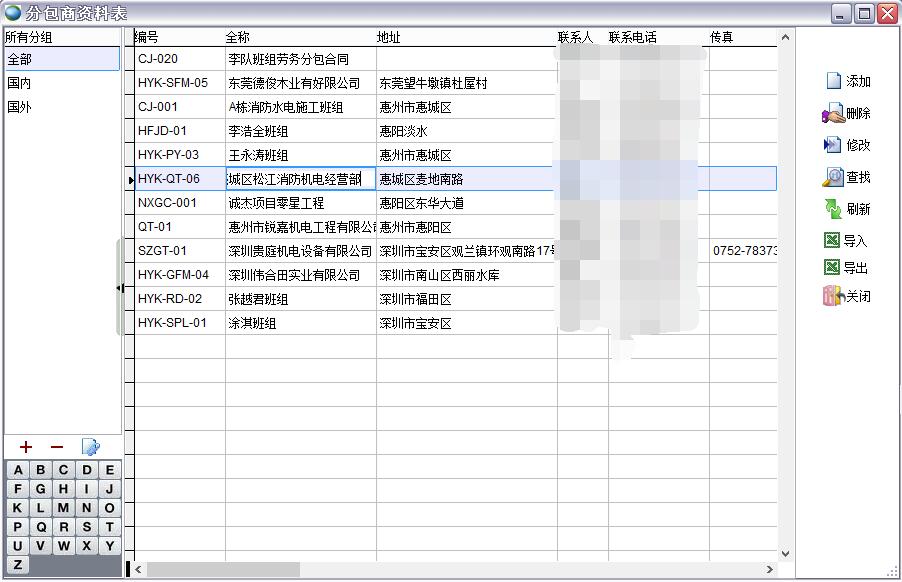902x582 pixels.
Task: Collapse the left panel using splitter arrow
Action: click(120, 288)
